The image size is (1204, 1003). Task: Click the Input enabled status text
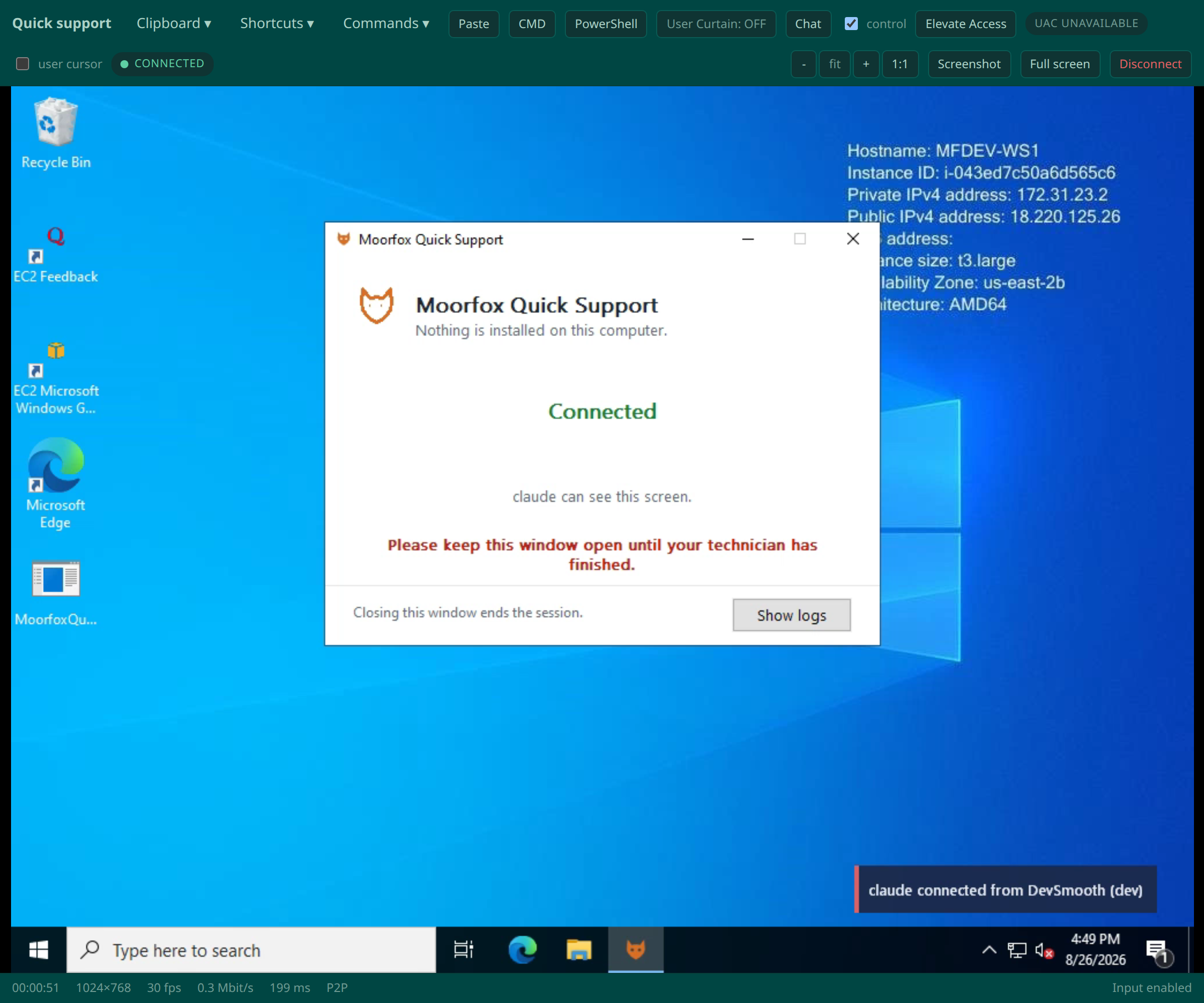tap(1151, 987)
